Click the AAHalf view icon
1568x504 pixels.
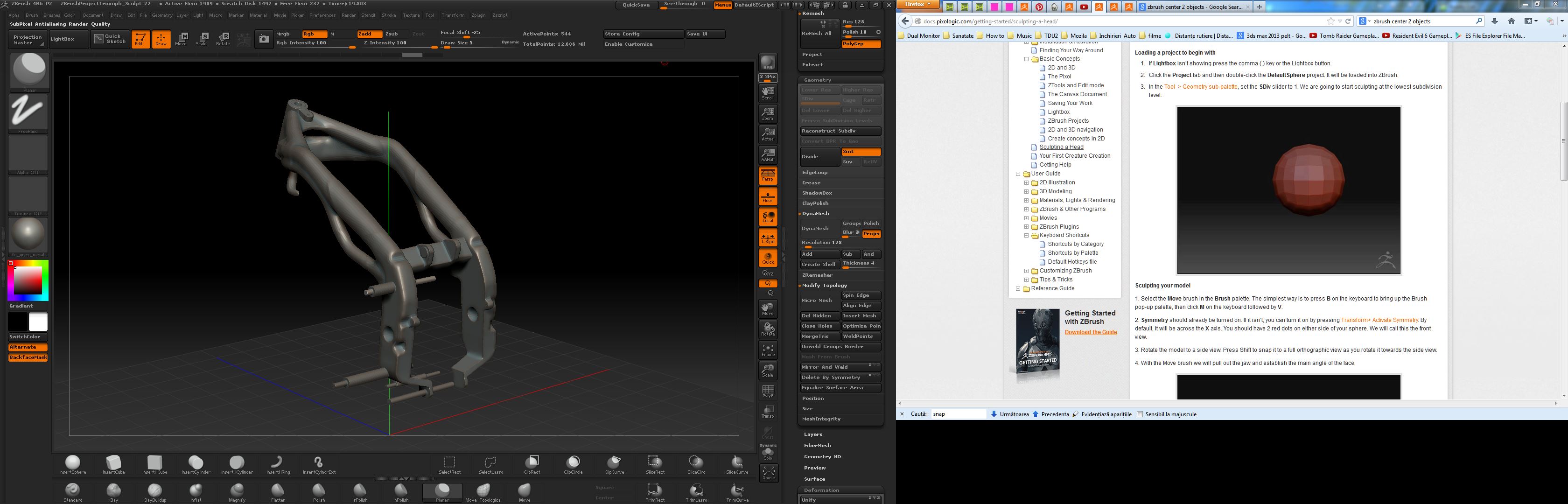point(768,154)
